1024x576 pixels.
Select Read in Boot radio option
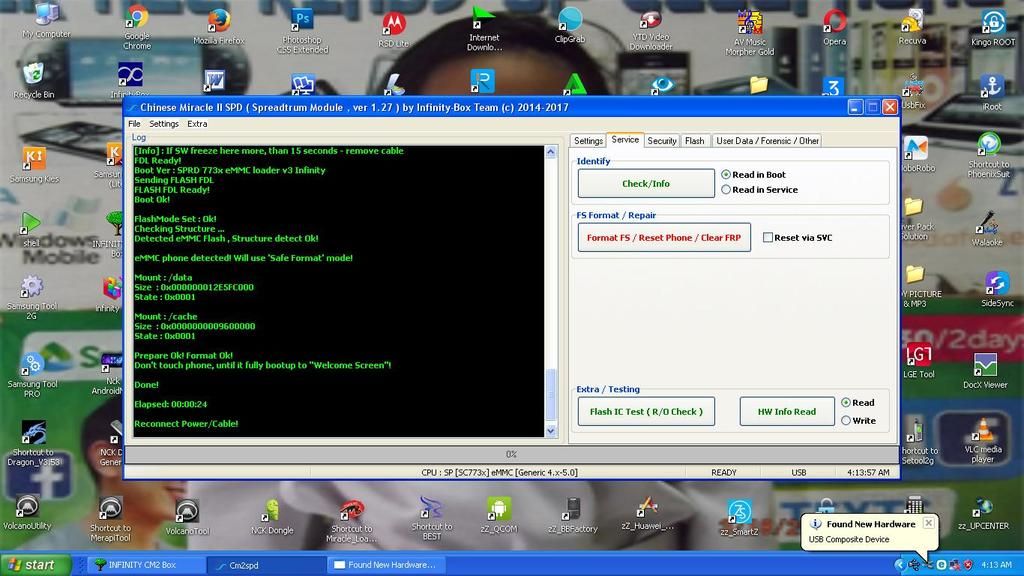click(753, 174)
